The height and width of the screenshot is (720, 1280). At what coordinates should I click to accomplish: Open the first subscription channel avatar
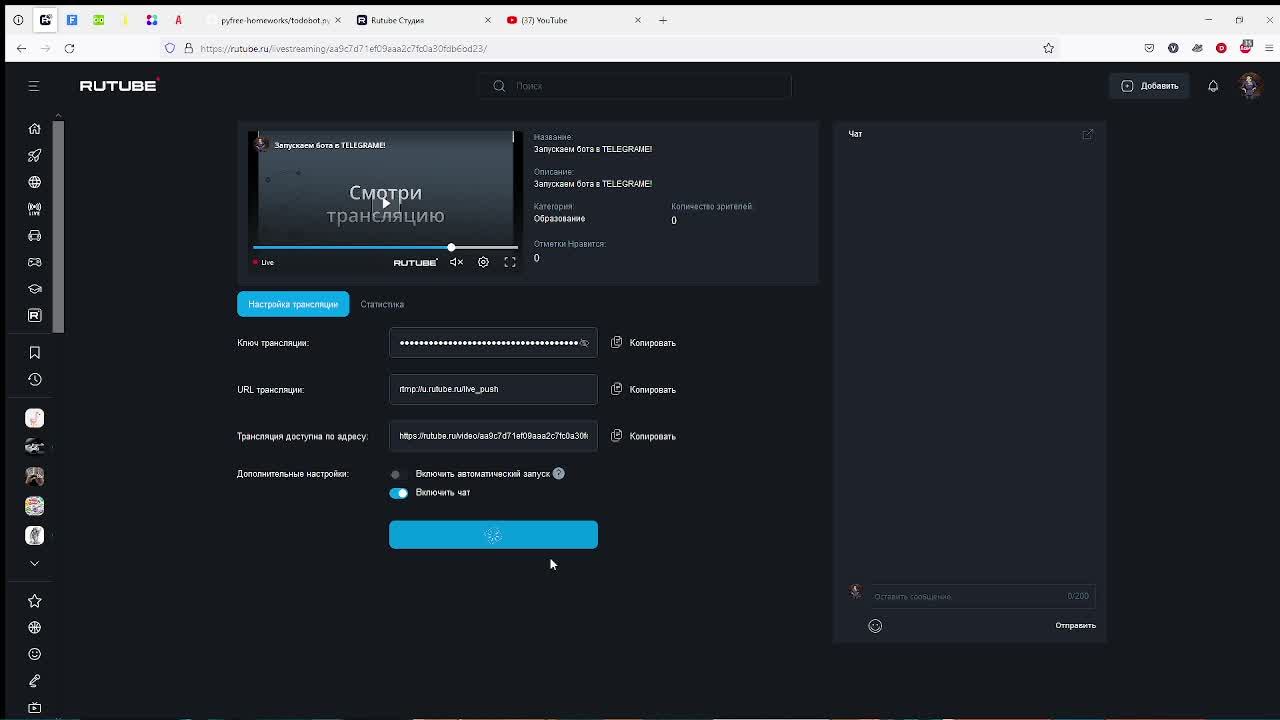34,418
